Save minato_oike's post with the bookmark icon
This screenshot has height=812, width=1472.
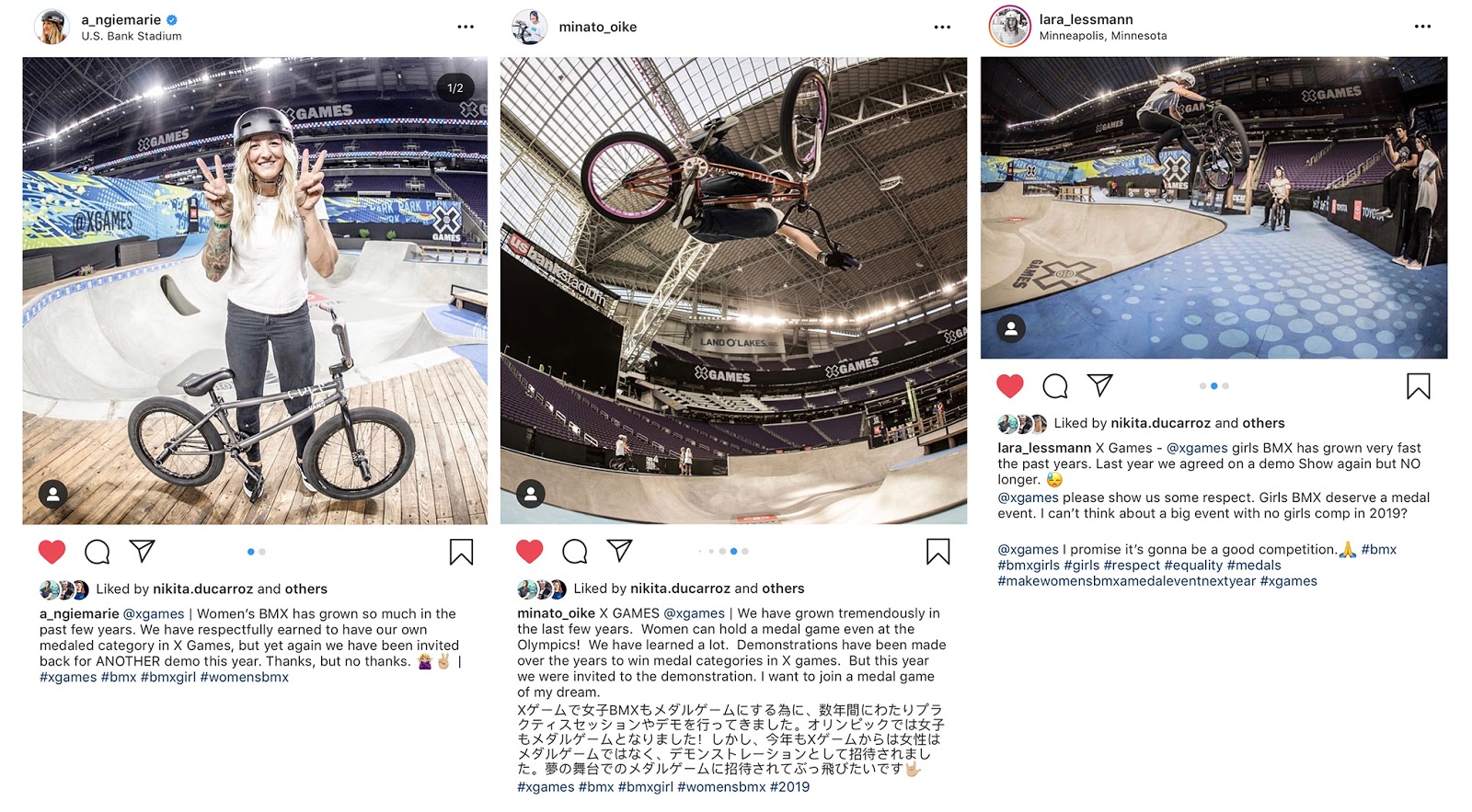(938, 552)
